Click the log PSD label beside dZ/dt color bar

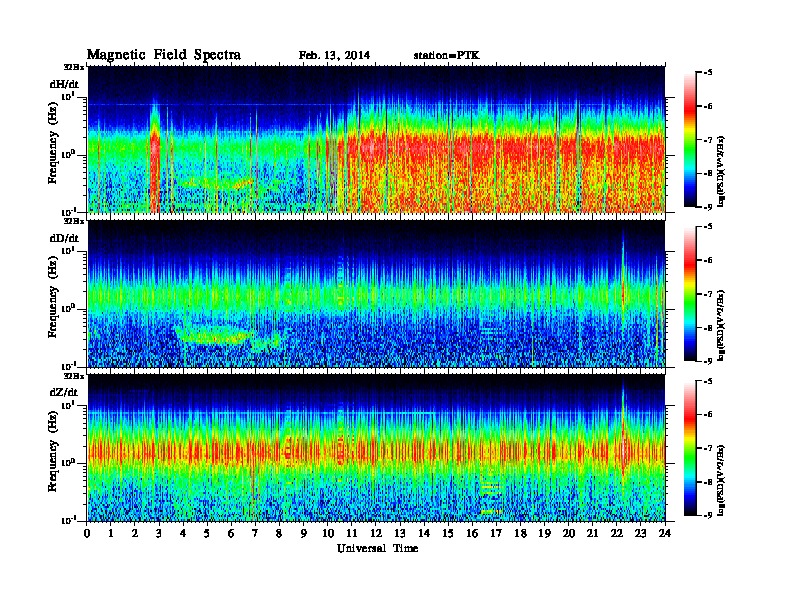coord(722,480)
